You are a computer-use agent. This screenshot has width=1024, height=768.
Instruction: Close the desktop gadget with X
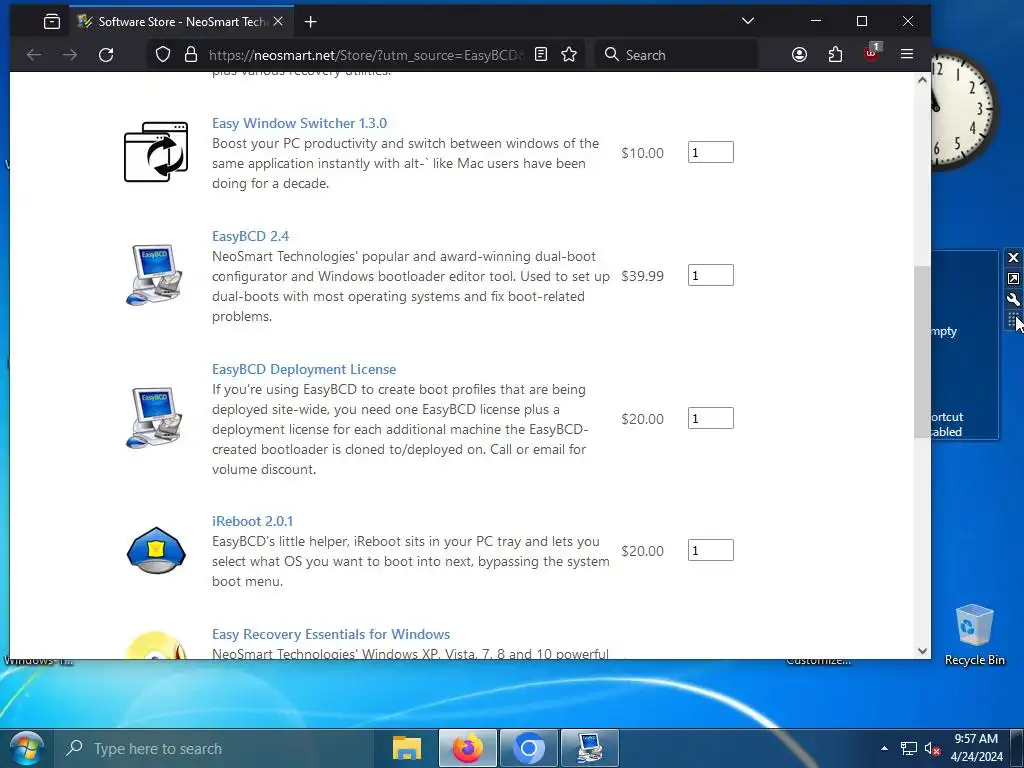coord(1013,257)
